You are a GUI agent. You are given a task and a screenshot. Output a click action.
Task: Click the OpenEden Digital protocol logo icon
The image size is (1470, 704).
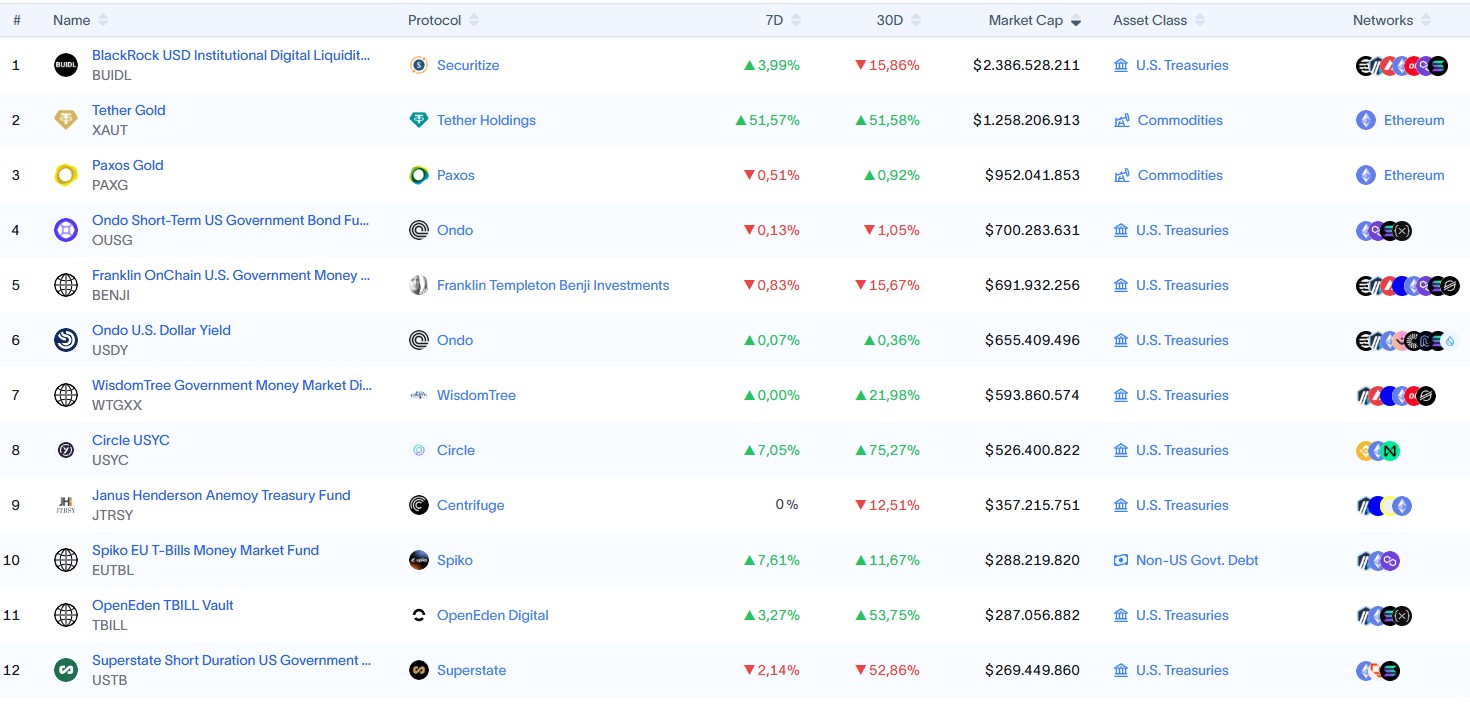(x=419, y=615)
